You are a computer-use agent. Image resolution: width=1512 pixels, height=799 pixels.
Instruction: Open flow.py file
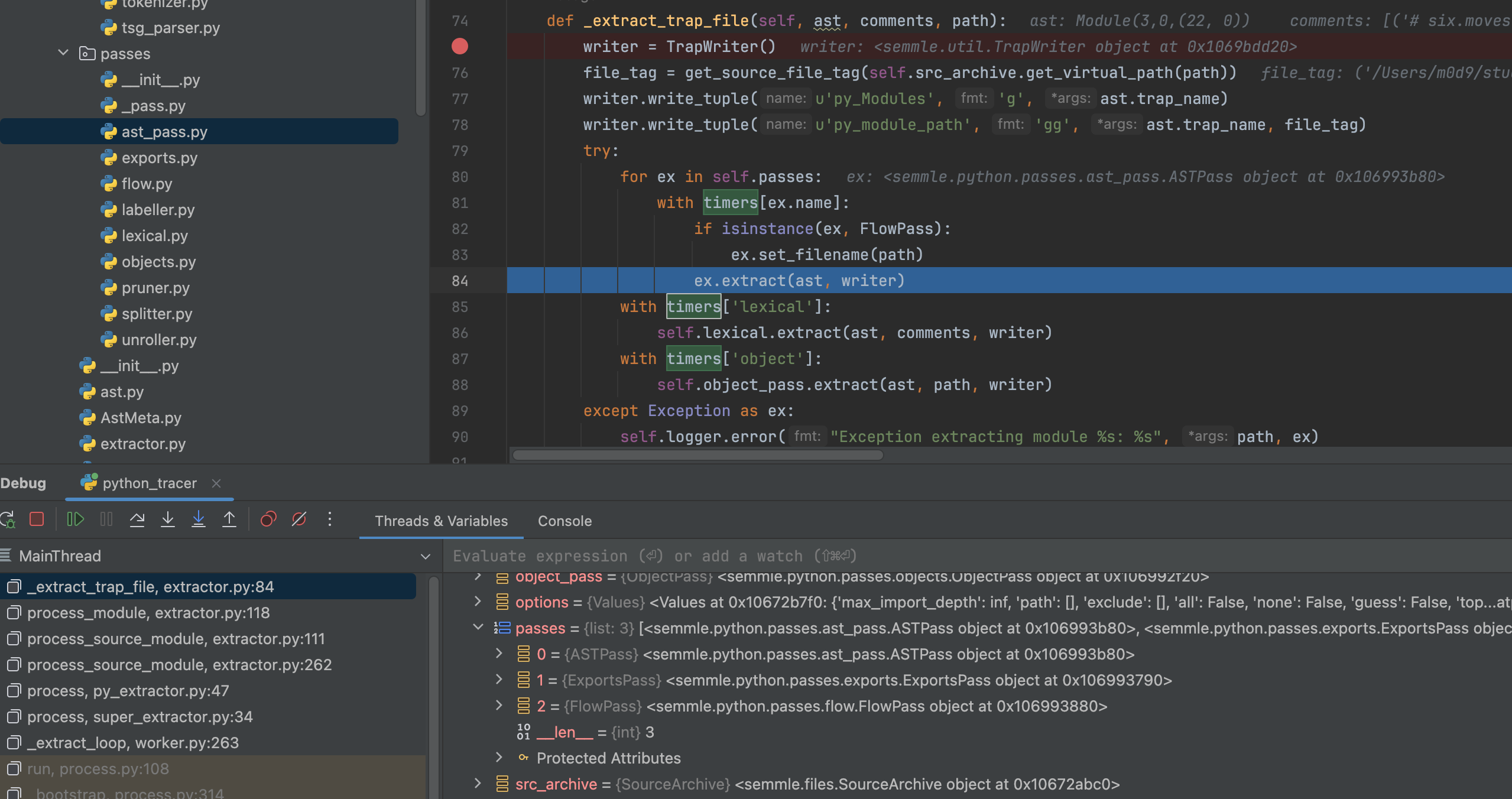click(147, 184)
